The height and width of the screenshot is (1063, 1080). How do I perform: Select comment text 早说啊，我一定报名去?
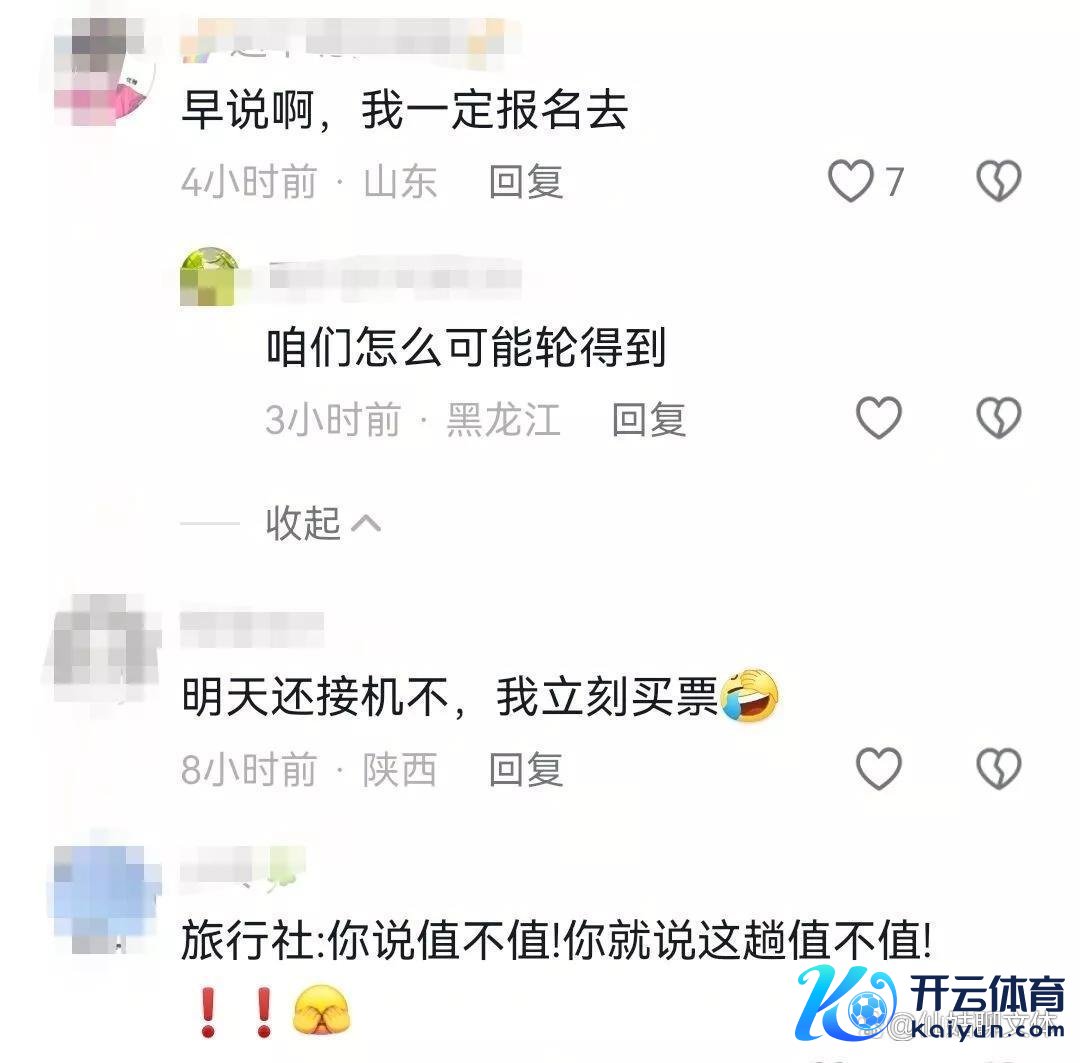[404, 110]
